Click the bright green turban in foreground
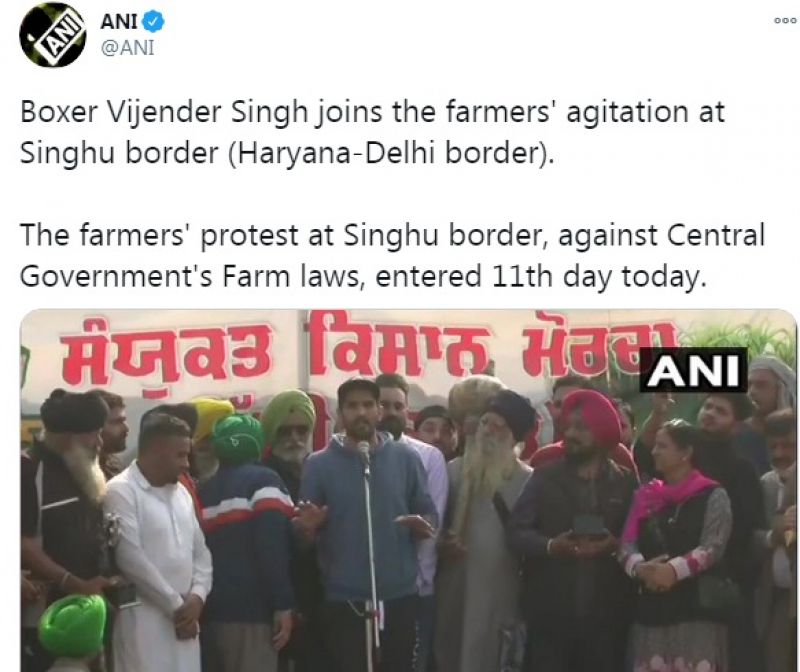Viewport: 800px width, 672px height. click(72, 625)
